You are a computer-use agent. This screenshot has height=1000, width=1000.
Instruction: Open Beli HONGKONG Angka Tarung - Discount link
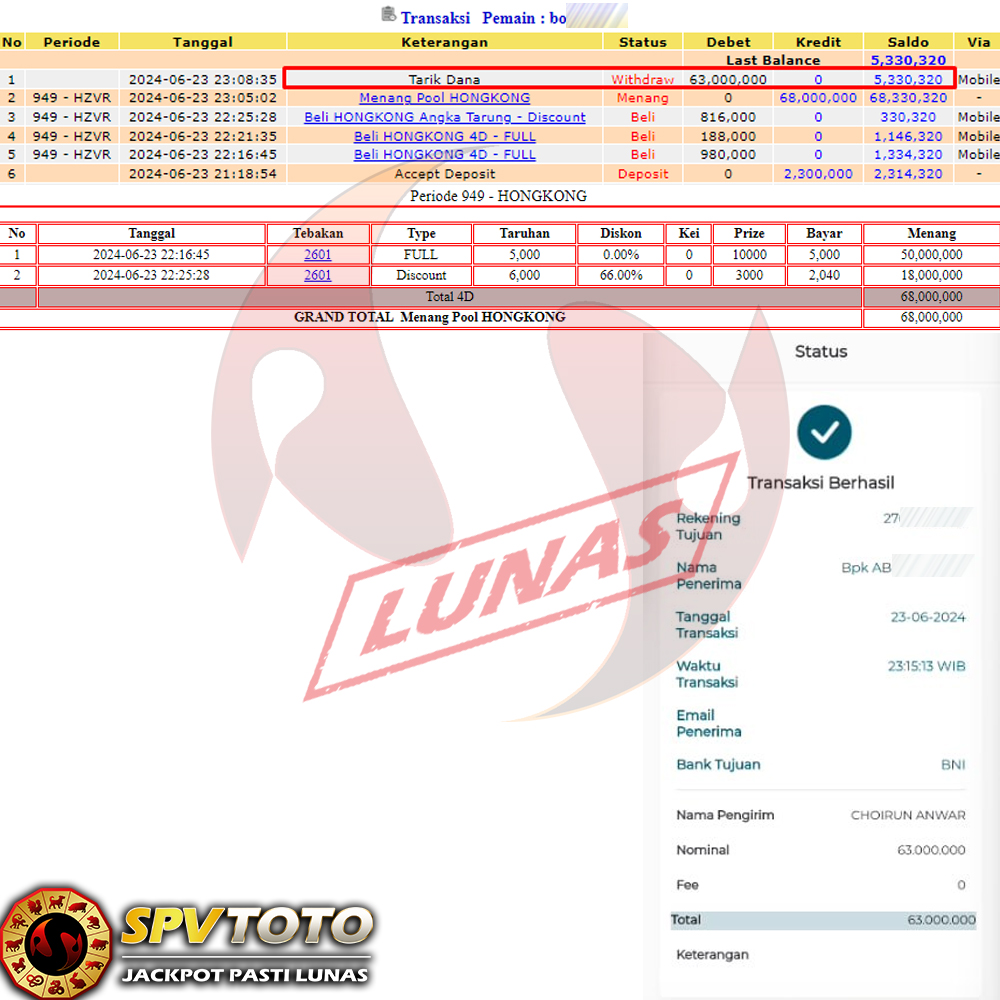(x=444, y=117)
